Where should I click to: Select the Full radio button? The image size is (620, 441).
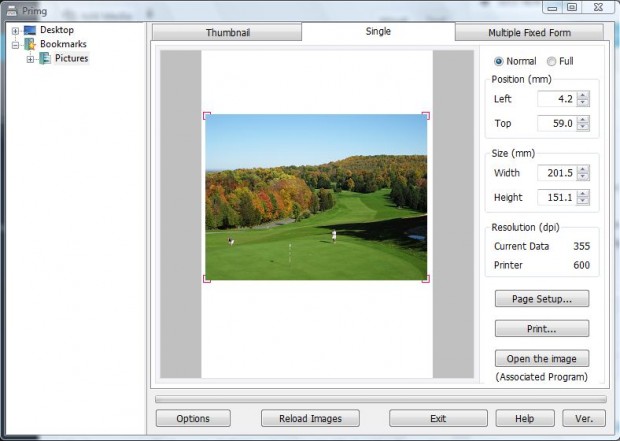point(551,61)
